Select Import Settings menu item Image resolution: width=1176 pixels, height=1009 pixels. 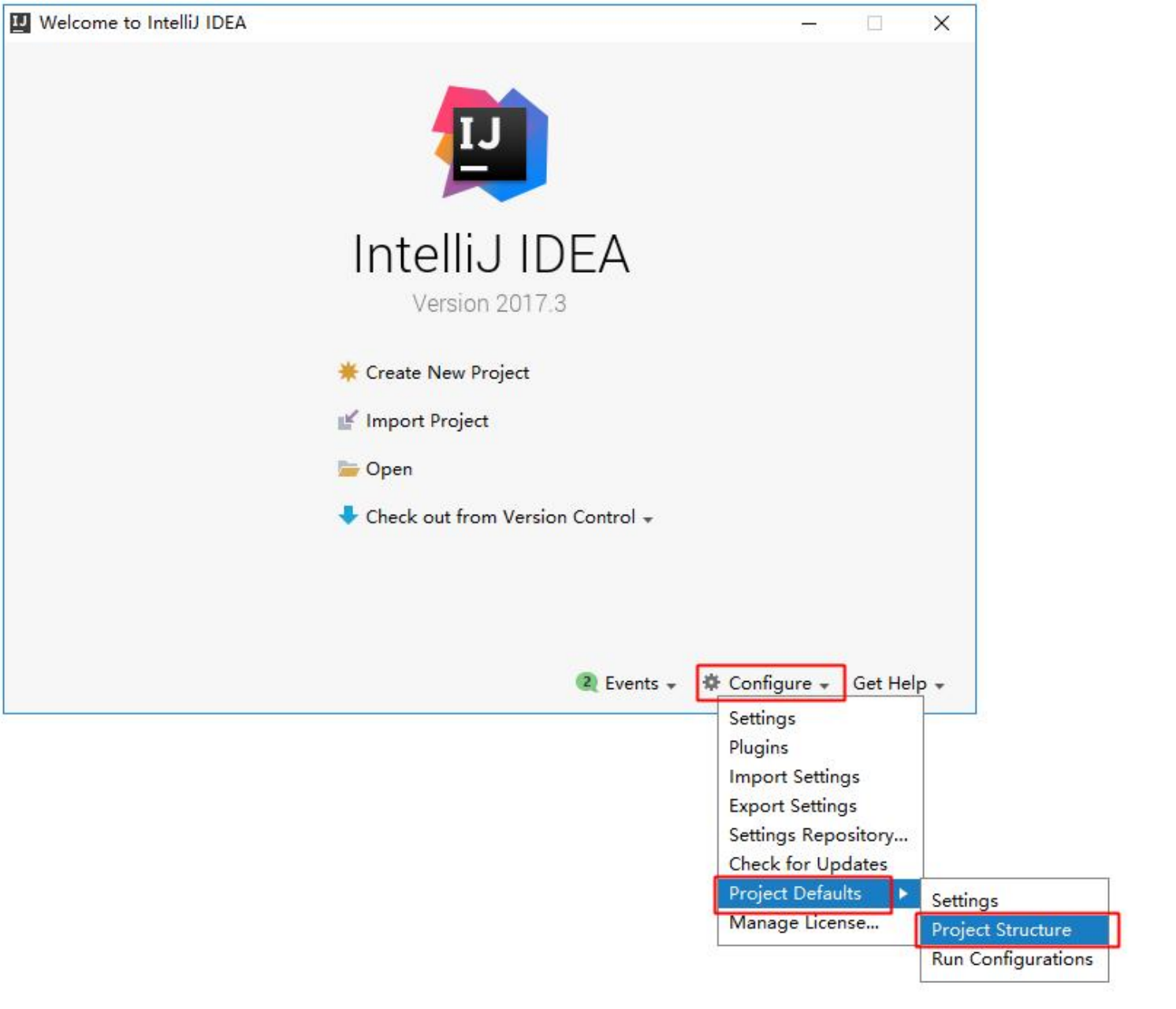(x=820, y=776)
